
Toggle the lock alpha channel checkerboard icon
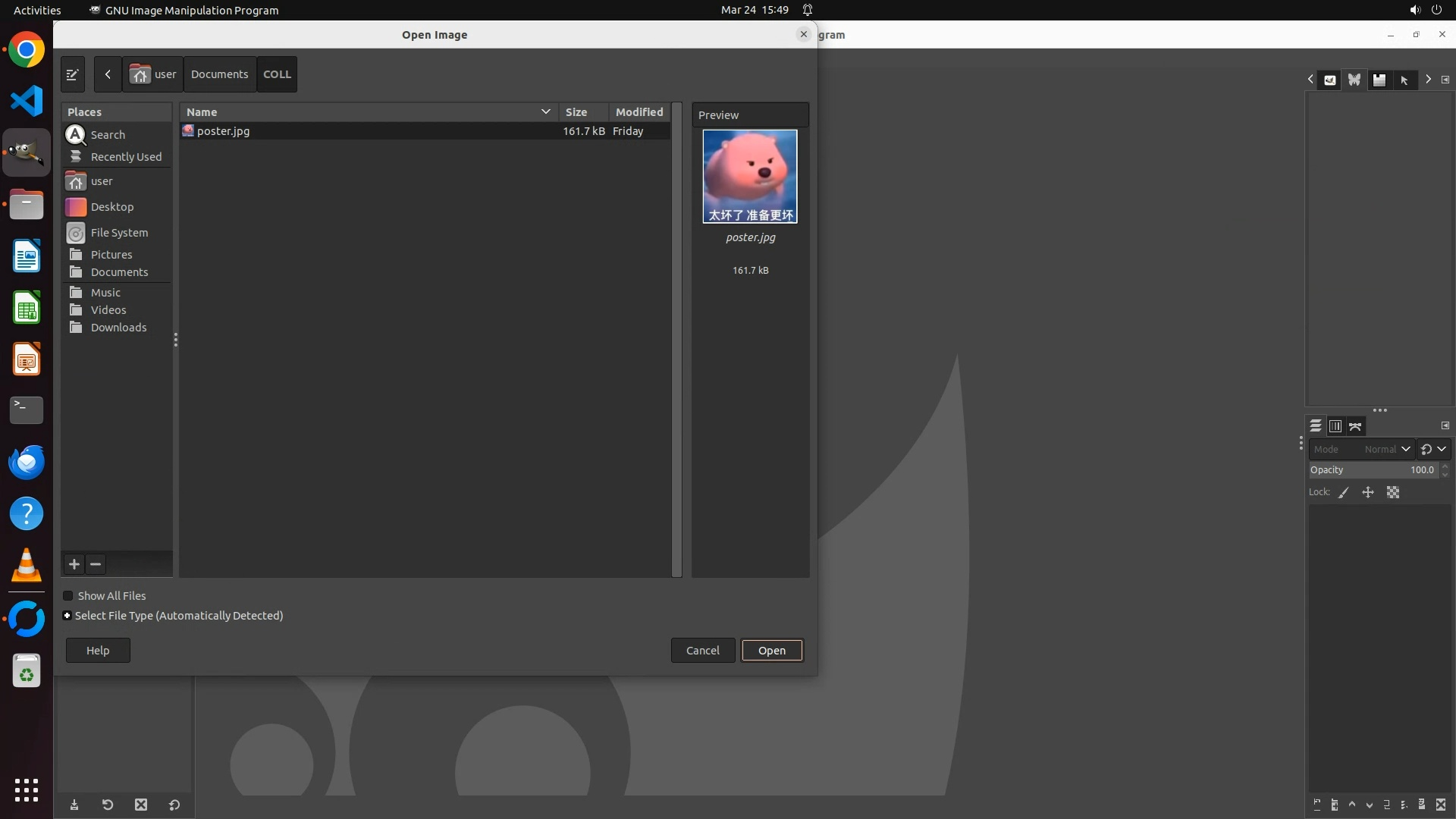pos(1393,493)
